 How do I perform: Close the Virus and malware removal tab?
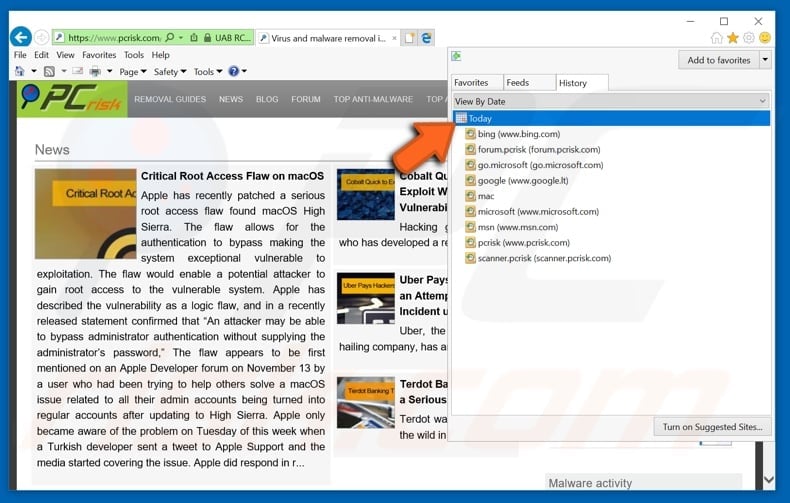[x=394, y=38]
